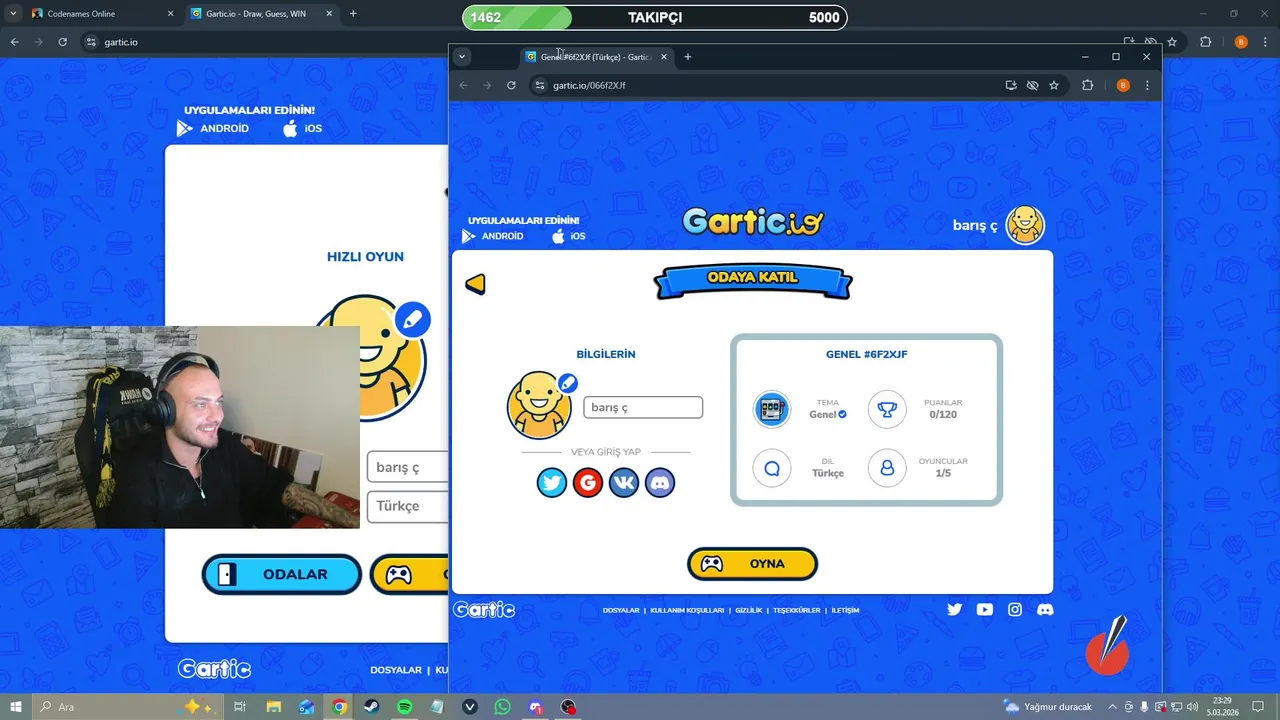Click the GENEL #6F2XJF room title

(x=866, y=354)
